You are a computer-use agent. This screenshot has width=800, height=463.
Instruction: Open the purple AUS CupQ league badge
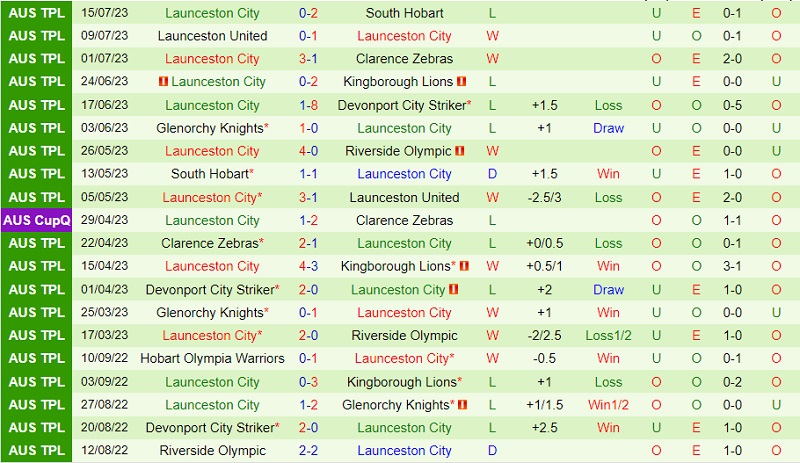click(x=36, y=220)
